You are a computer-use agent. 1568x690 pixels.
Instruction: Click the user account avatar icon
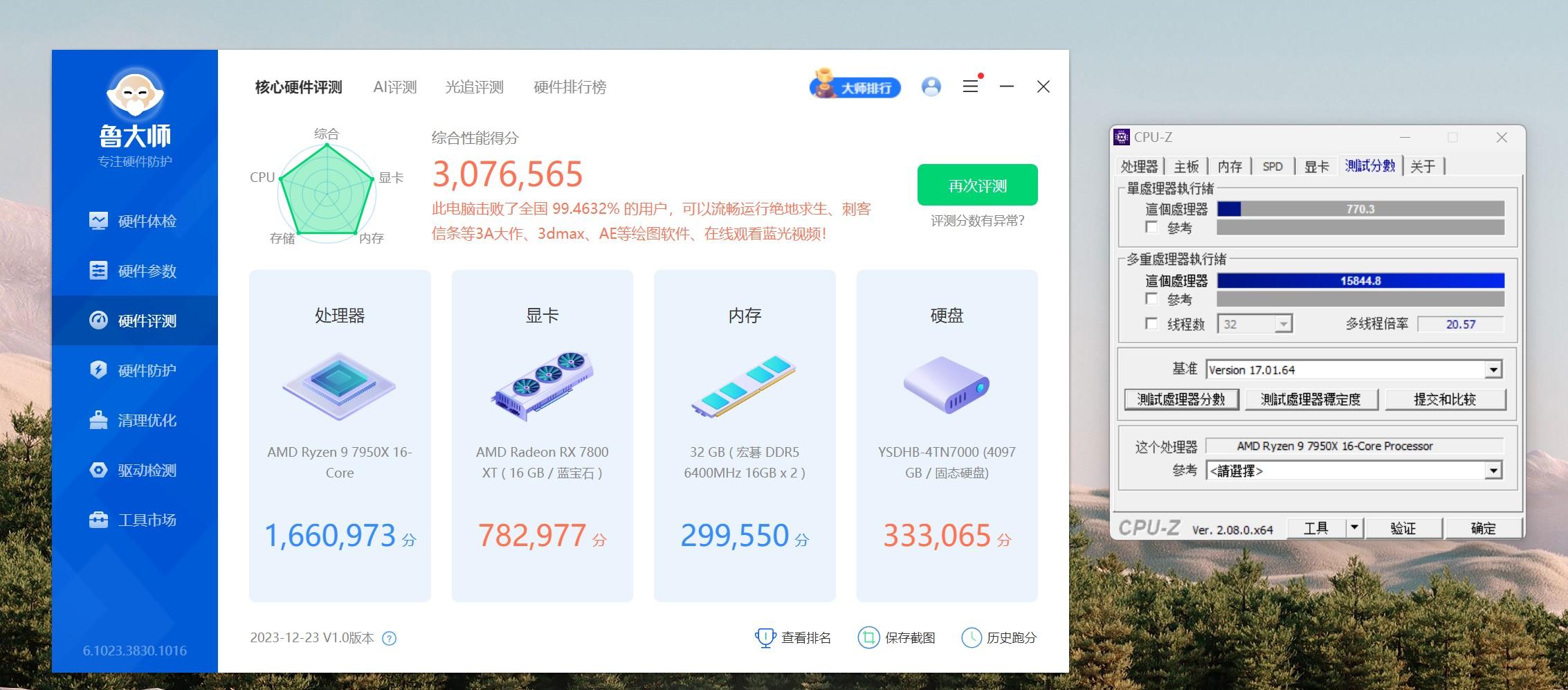[x=931, y=87]
